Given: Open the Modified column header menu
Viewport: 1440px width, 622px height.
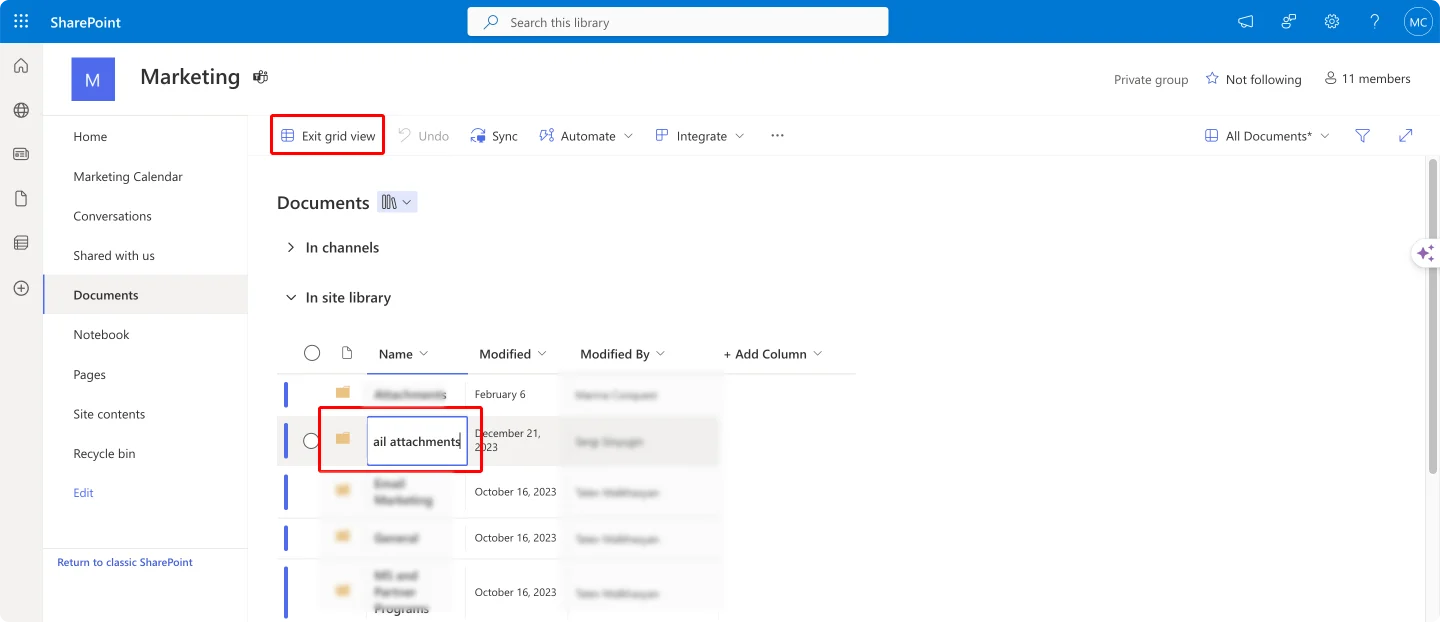Looking at the screenshot, I should click(513, 354).
